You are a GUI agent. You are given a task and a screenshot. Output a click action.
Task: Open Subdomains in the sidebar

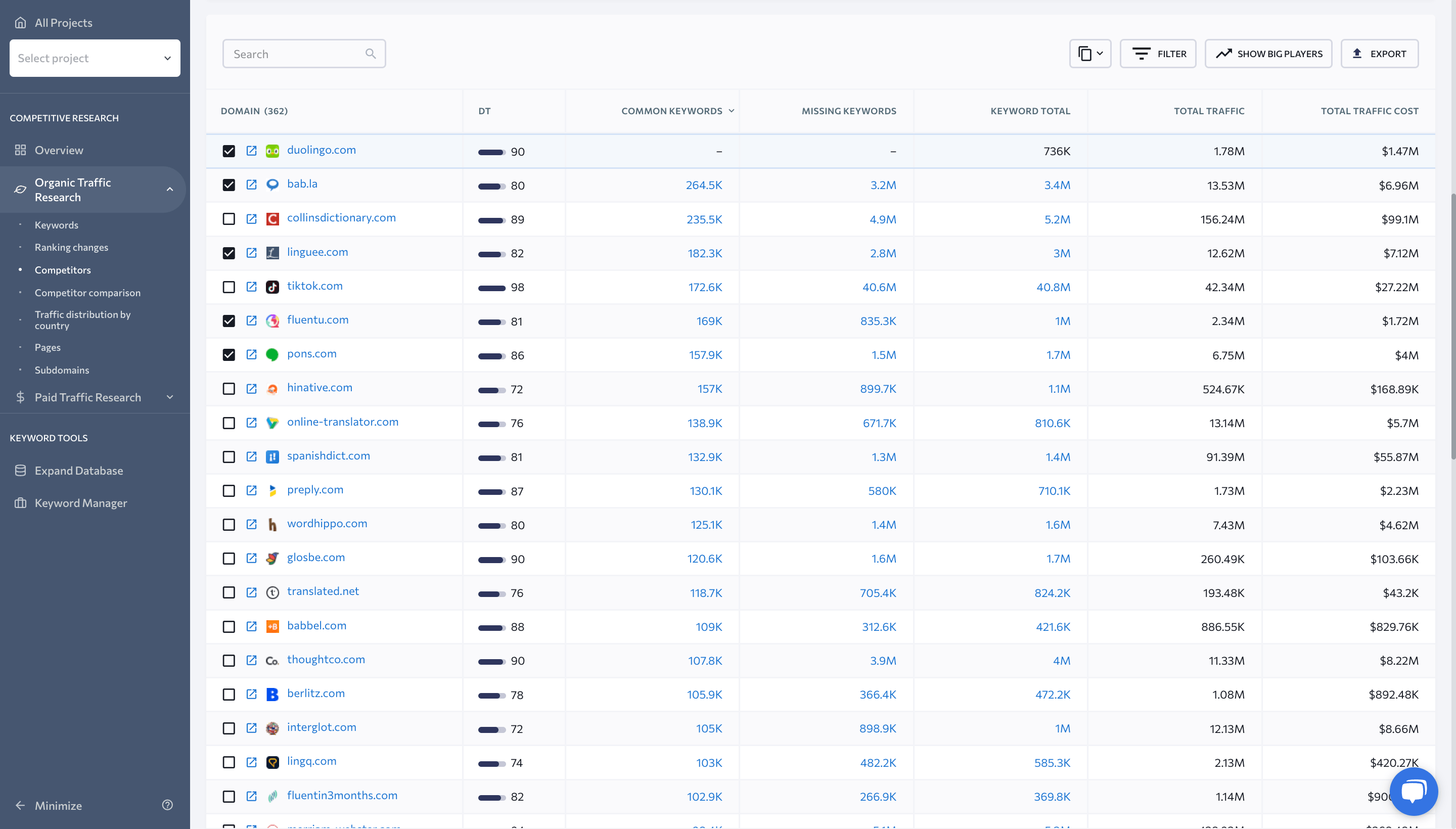click(62, 370)
